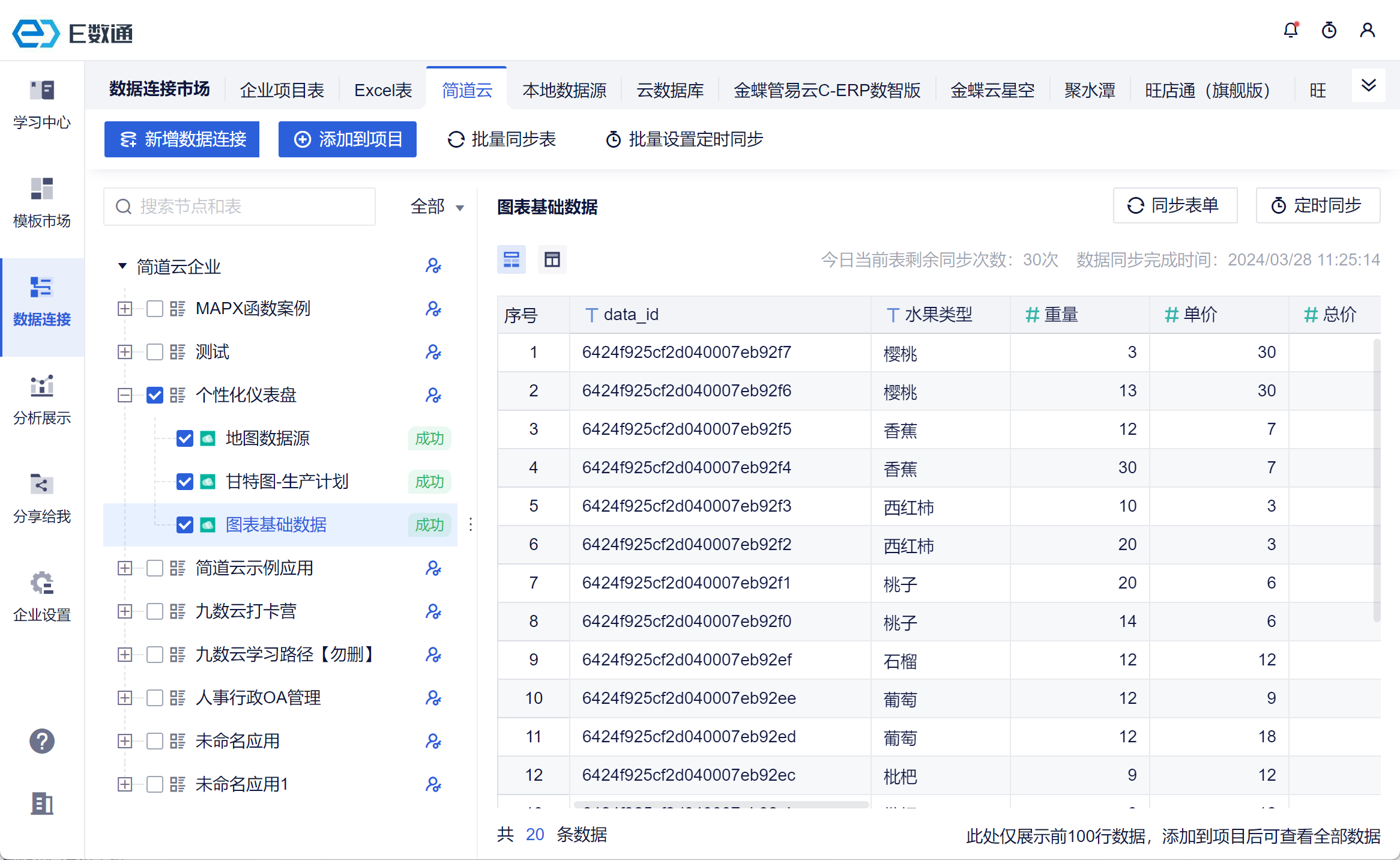Click the help question mark icon
The height and width of the screenshot is (860, 1400).
42,741
